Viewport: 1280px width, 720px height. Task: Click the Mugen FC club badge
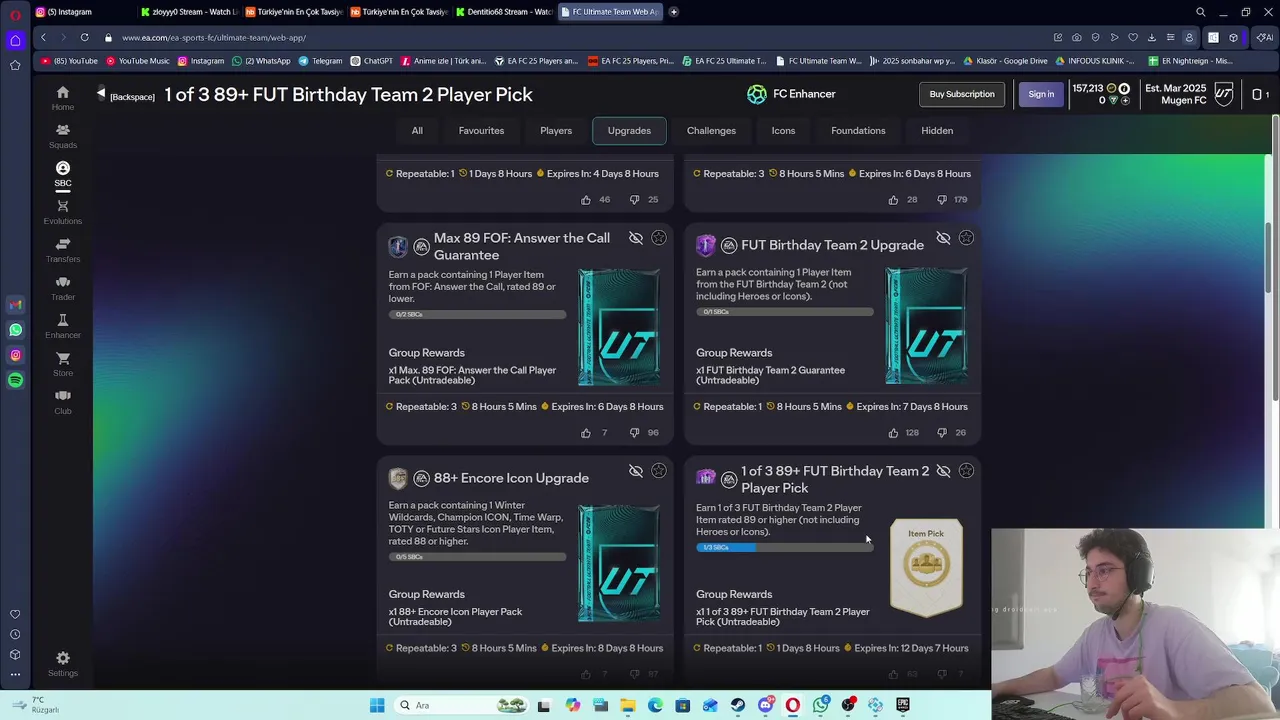[x=1224, y=95]
